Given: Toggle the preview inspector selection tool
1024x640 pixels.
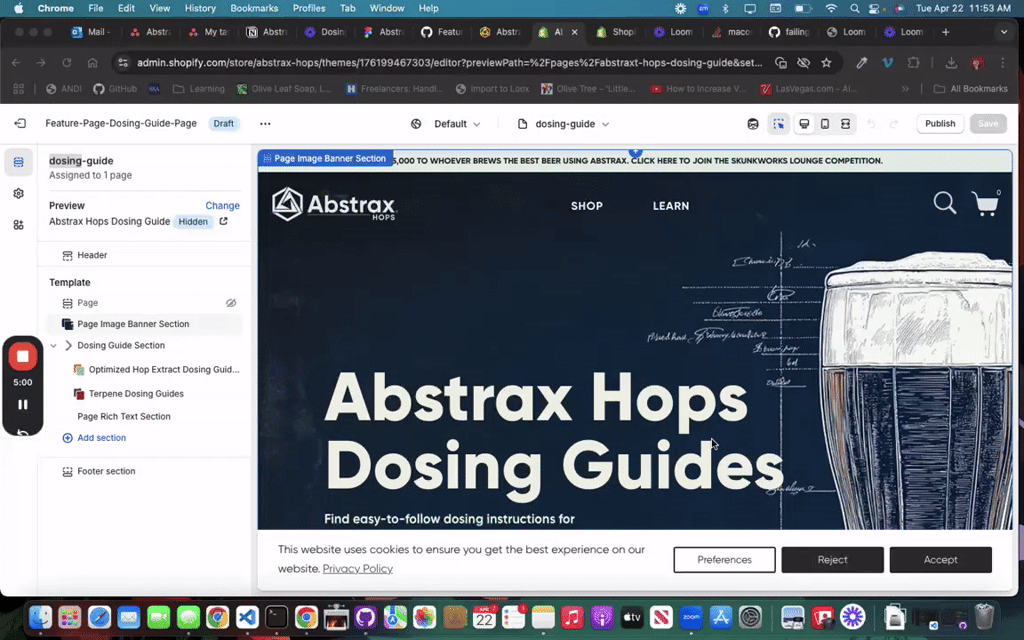Looking at the screenshot, I should [x=778, y=124].
